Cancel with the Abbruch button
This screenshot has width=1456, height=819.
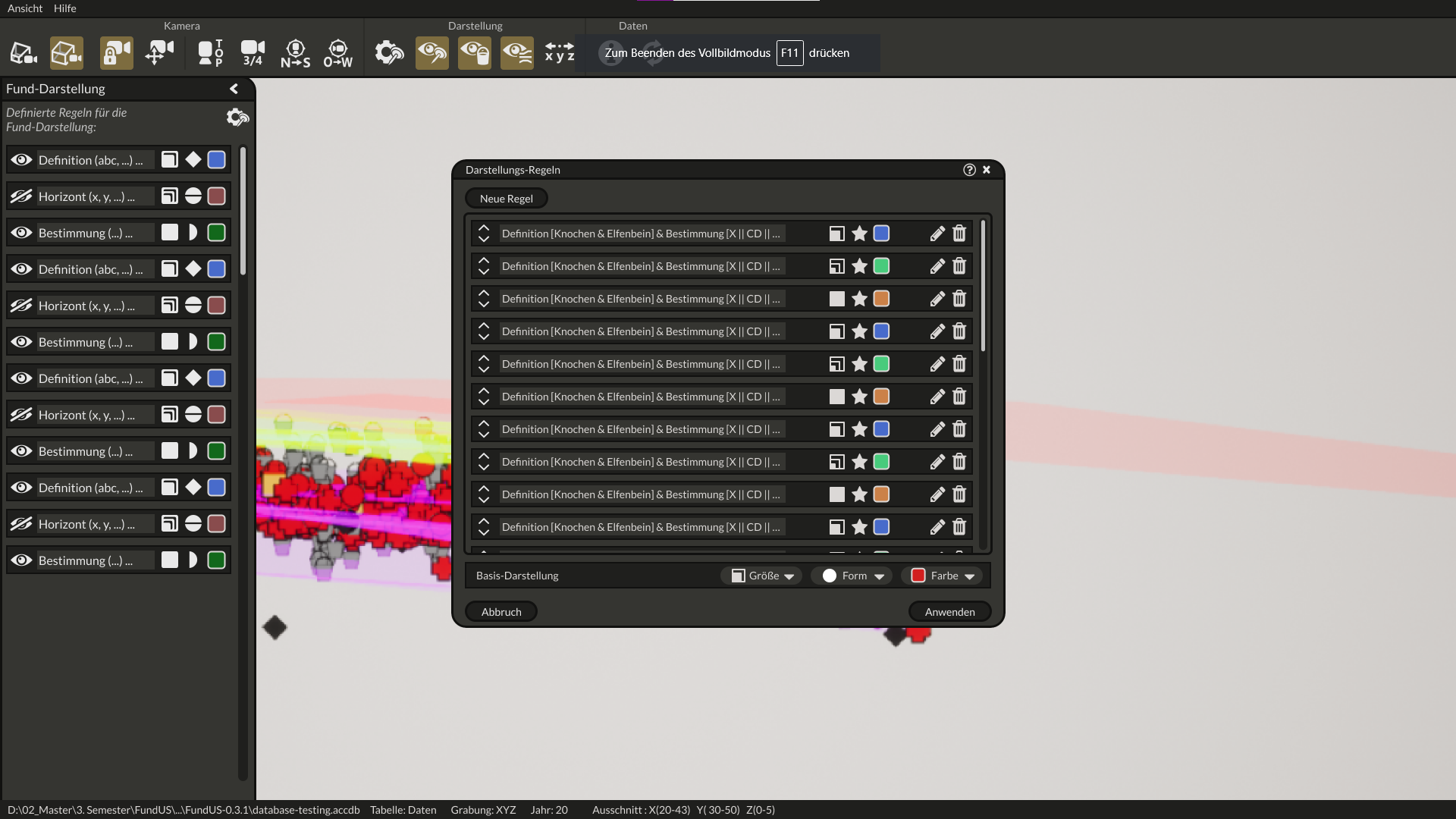tap(501, 612)
